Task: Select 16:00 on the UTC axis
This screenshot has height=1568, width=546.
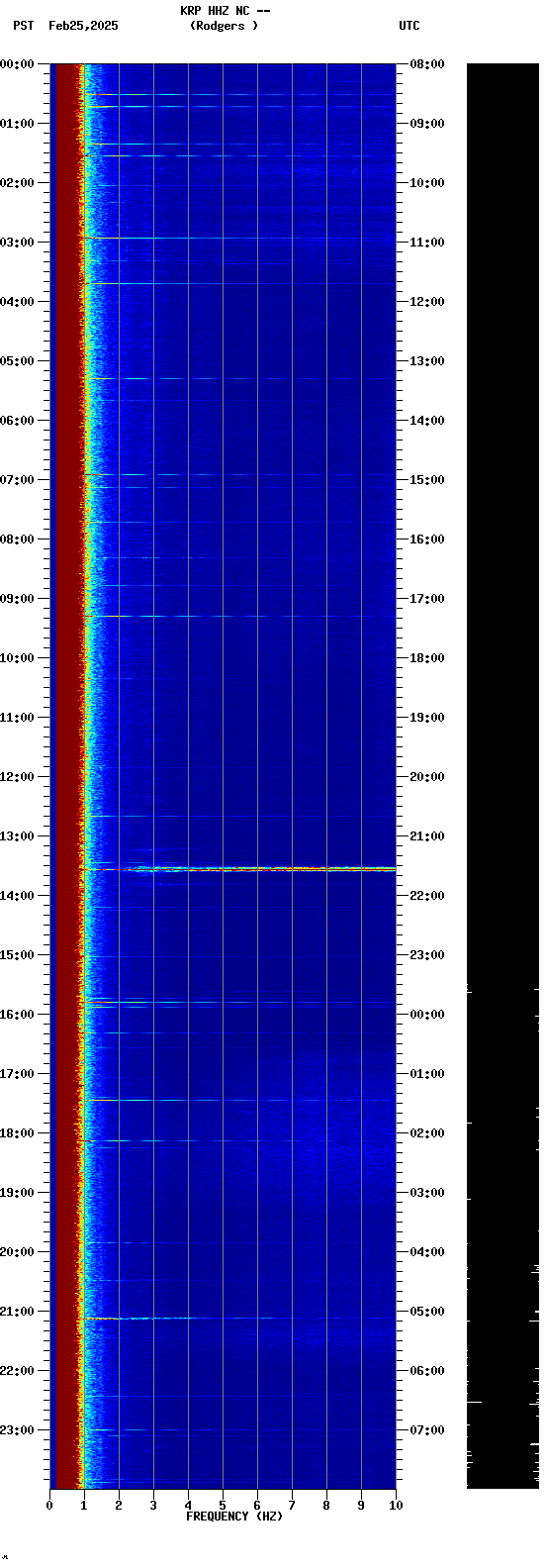Action: click(x=427, y=539)
